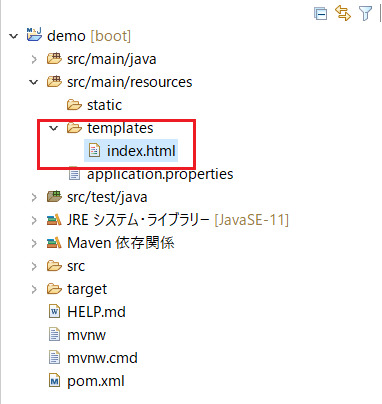Viewport: 382px width, 404px height.
Task: Expand the src/main/java chevron
Action: pyautogui.click(x=34, y=59)
